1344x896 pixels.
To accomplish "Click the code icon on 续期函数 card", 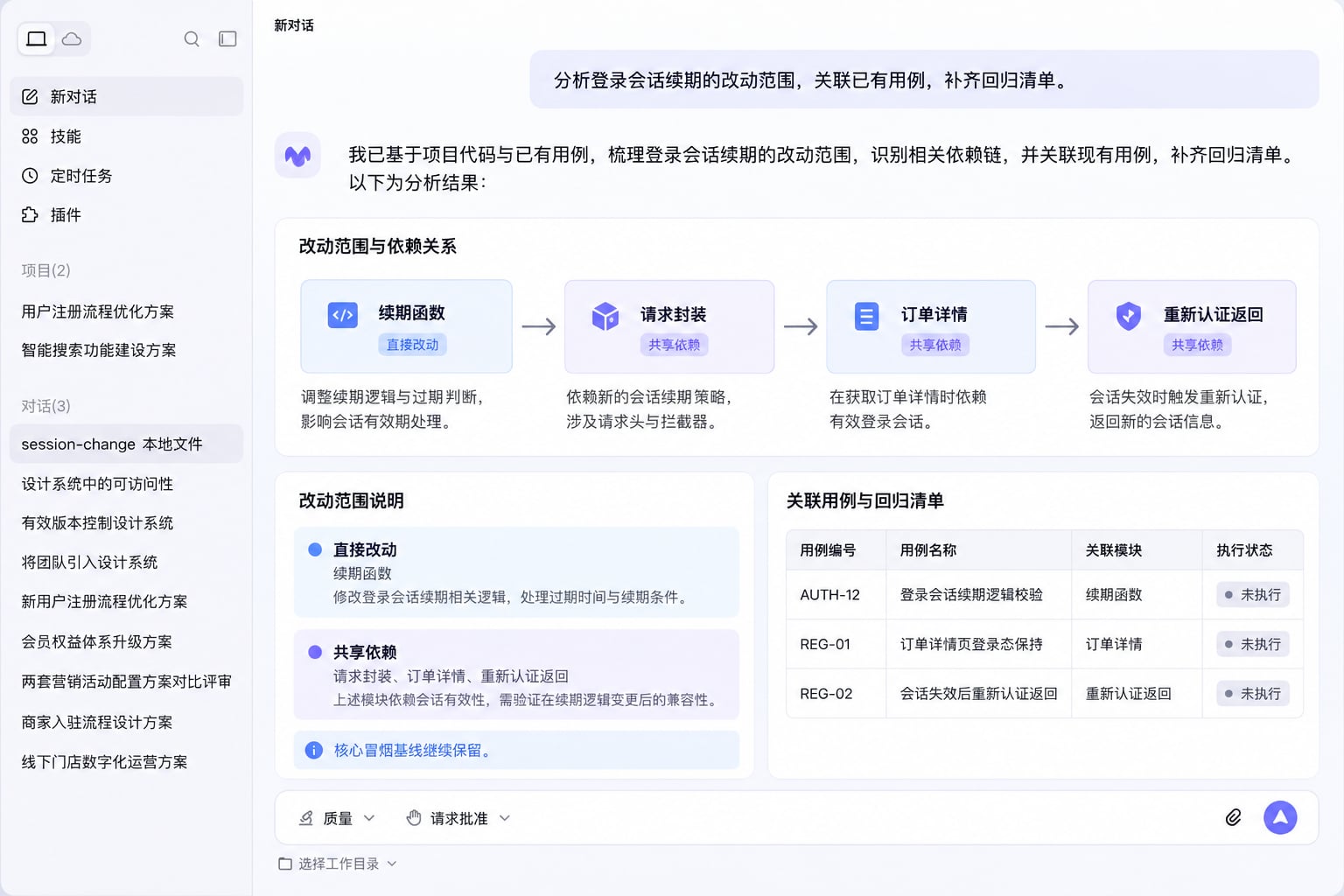I will point(343,315).
